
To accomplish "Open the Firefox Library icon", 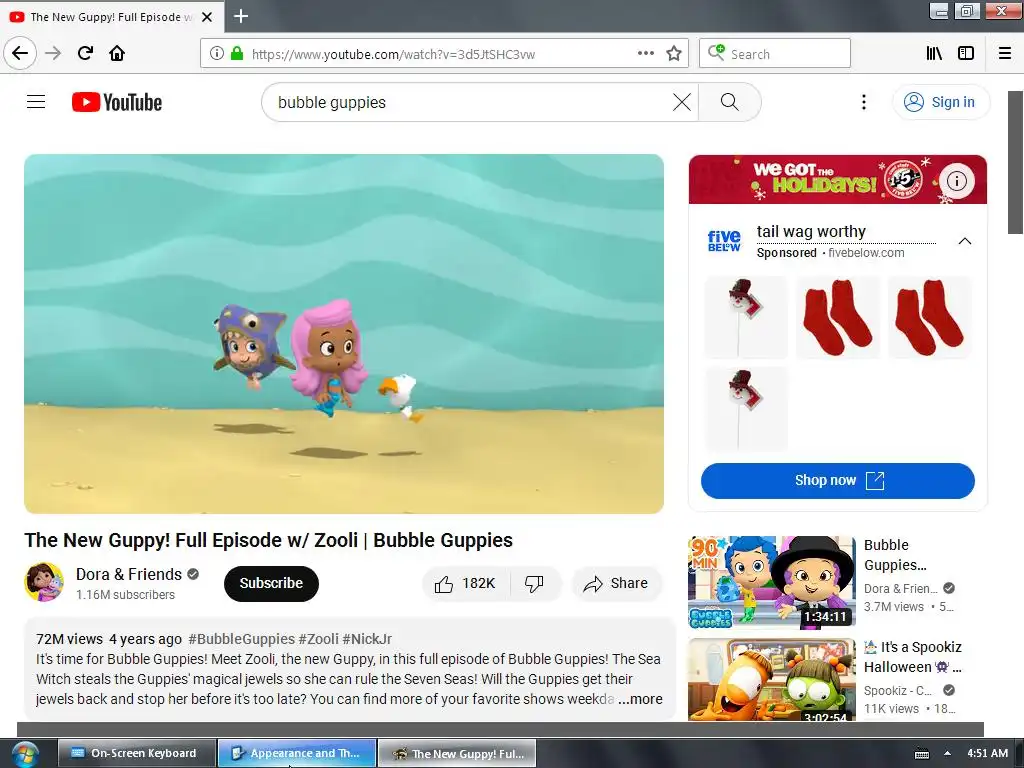I will point(934,53).
